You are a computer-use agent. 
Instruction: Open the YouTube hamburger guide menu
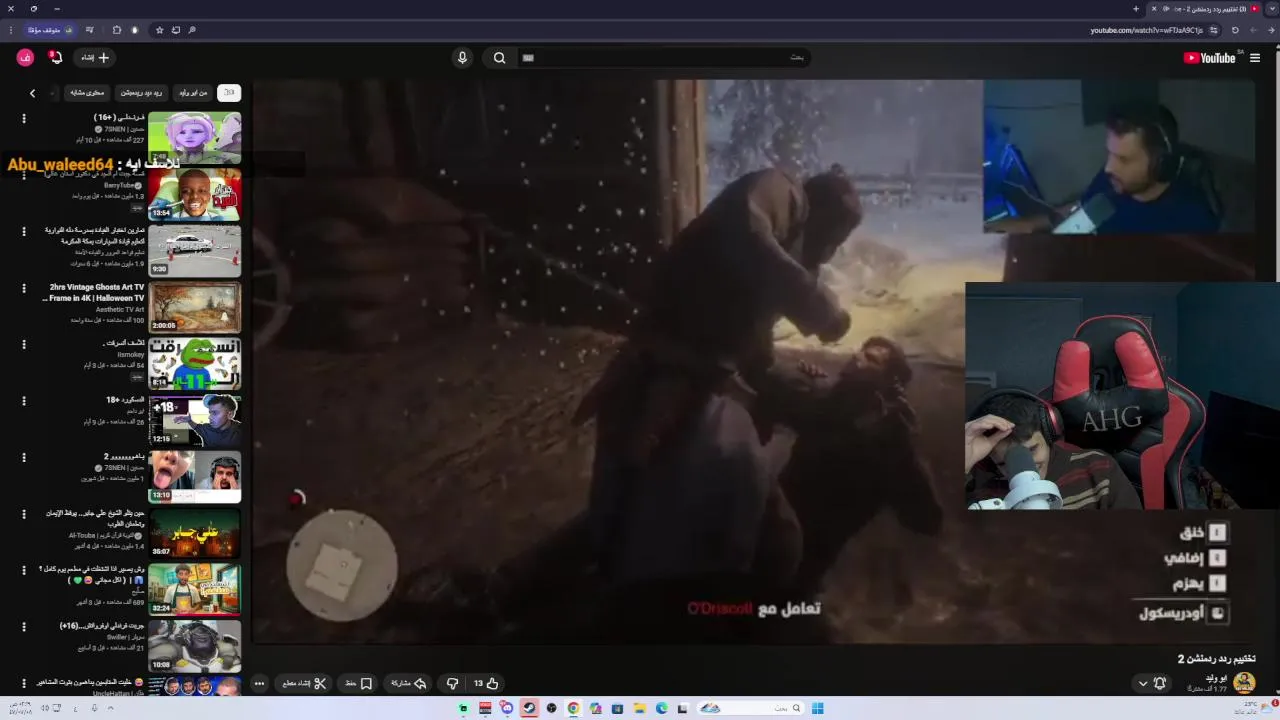click(x=1255, y=58)
